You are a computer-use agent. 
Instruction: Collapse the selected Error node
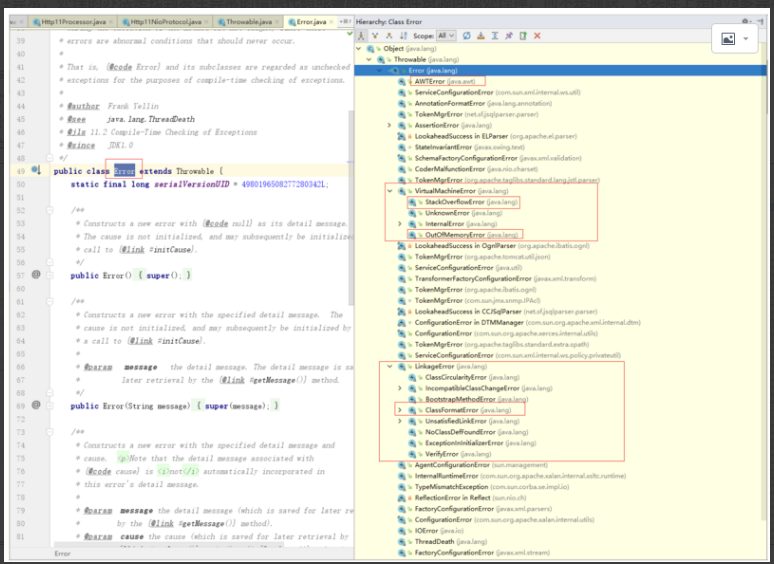coord(379,70)
